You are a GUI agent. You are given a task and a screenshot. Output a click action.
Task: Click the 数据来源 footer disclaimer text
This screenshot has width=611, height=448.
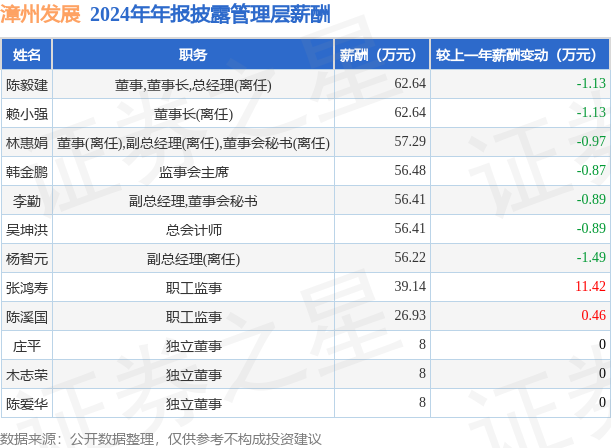(161, 439)
